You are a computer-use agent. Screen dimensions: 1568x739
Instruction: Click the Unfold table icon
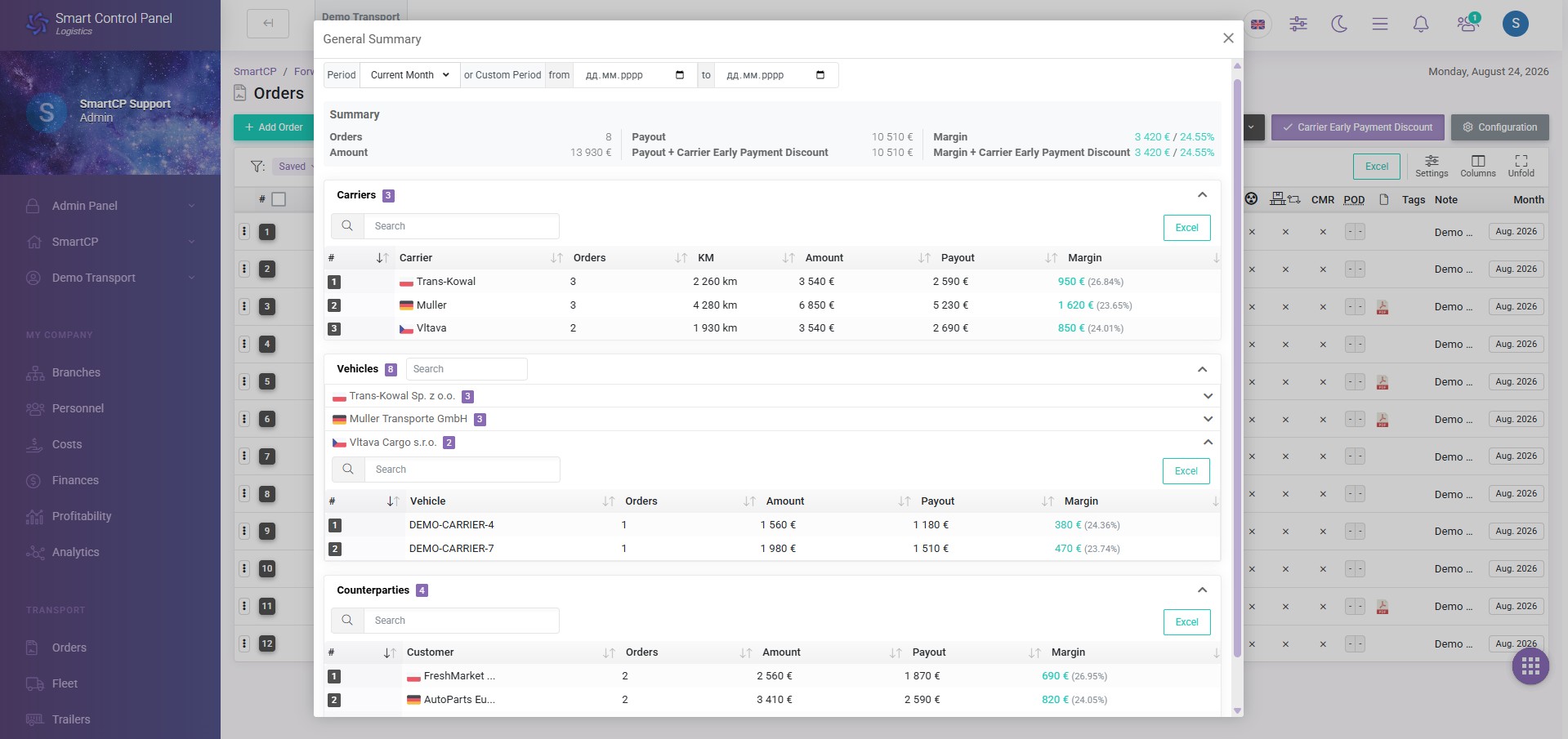(x=1521, y=166)
